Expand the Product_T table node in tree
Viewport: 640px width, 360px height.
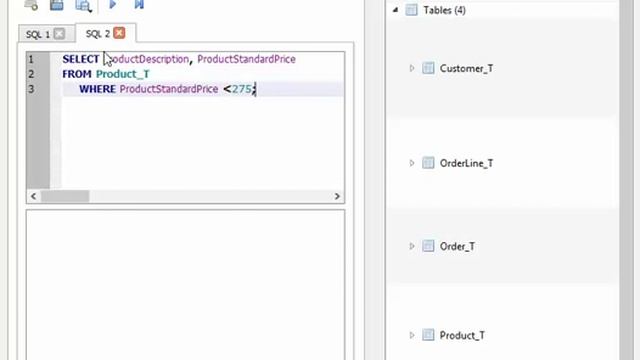412,335
